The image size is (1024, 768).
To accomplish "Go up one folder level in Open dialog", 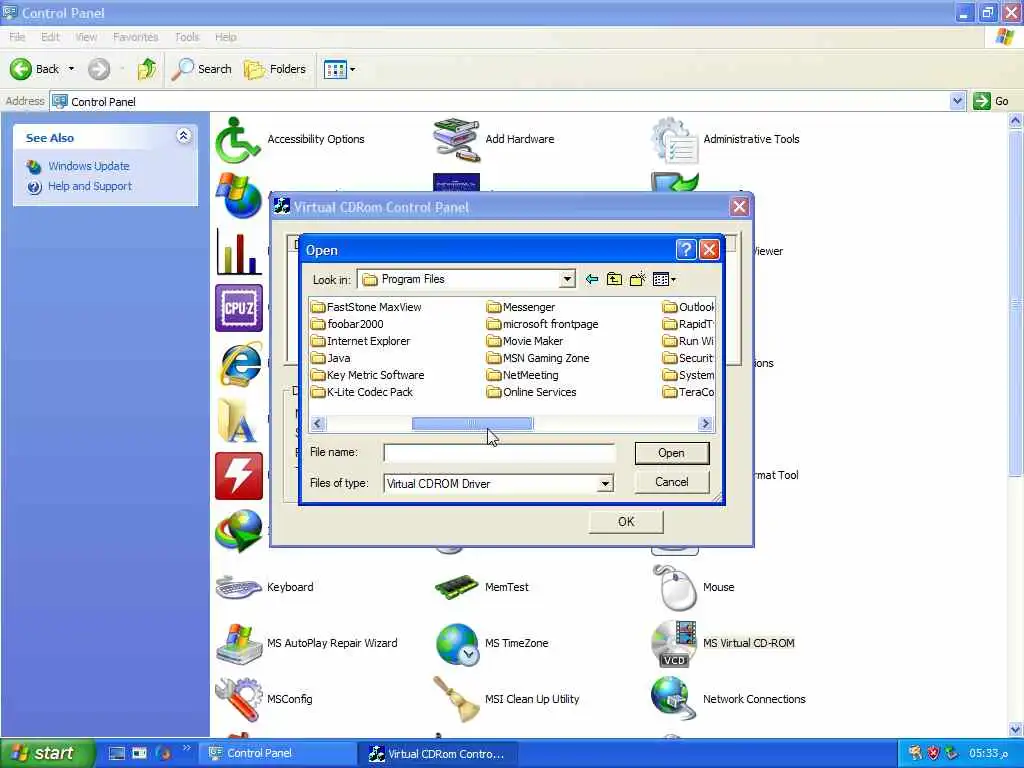I will [614, 280].
